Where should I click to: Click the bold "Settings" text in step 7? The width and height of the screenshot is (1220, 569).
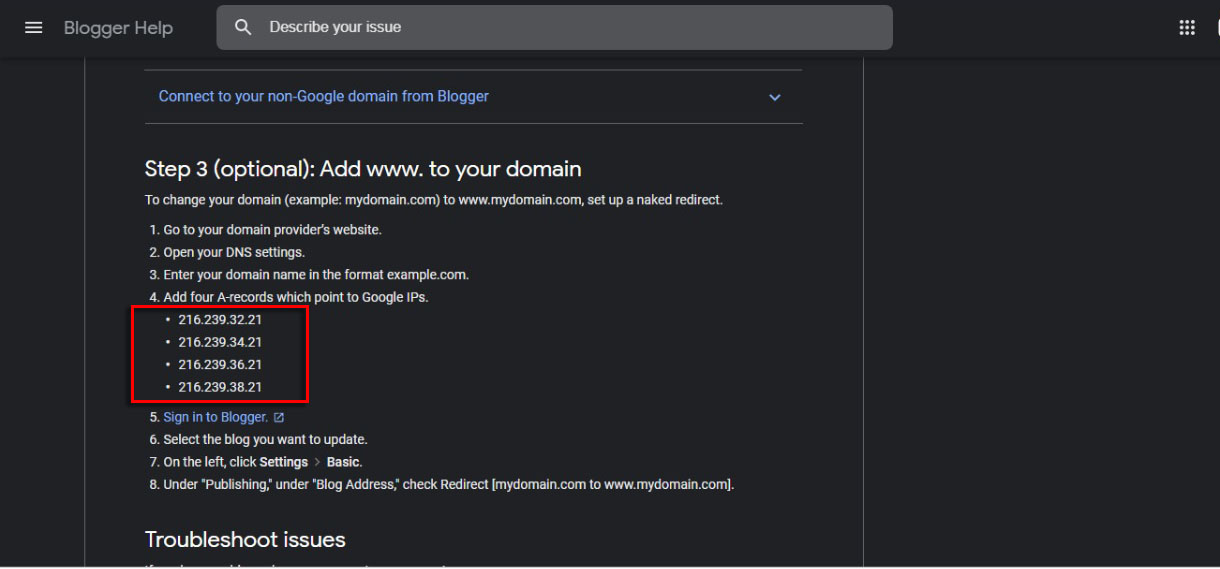click(x=284, y=462)
